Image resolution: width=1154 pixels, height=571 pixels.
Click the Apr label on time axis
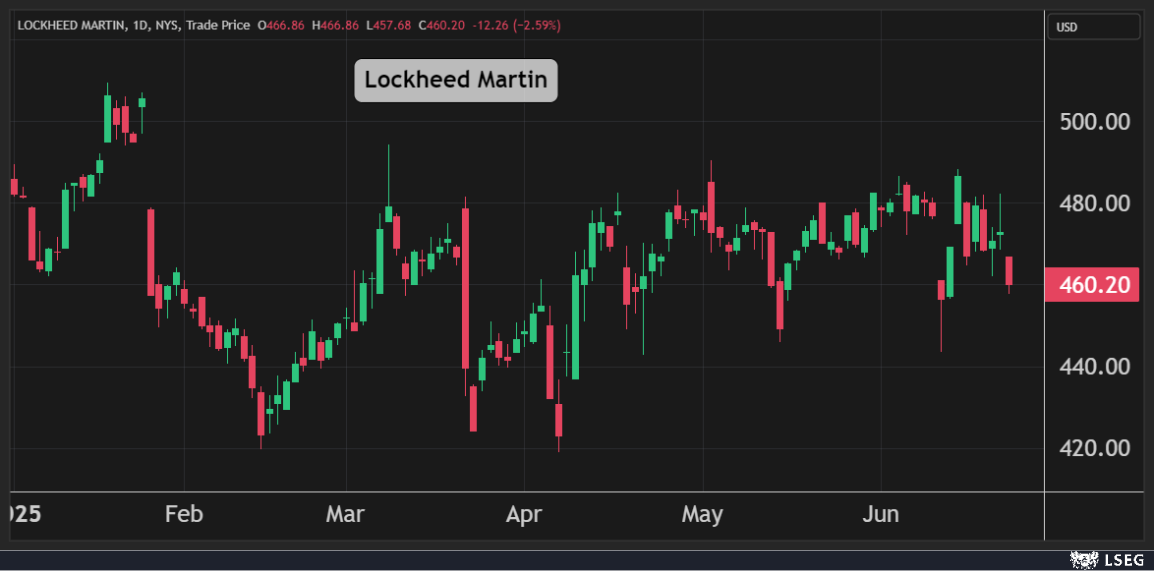523,514
